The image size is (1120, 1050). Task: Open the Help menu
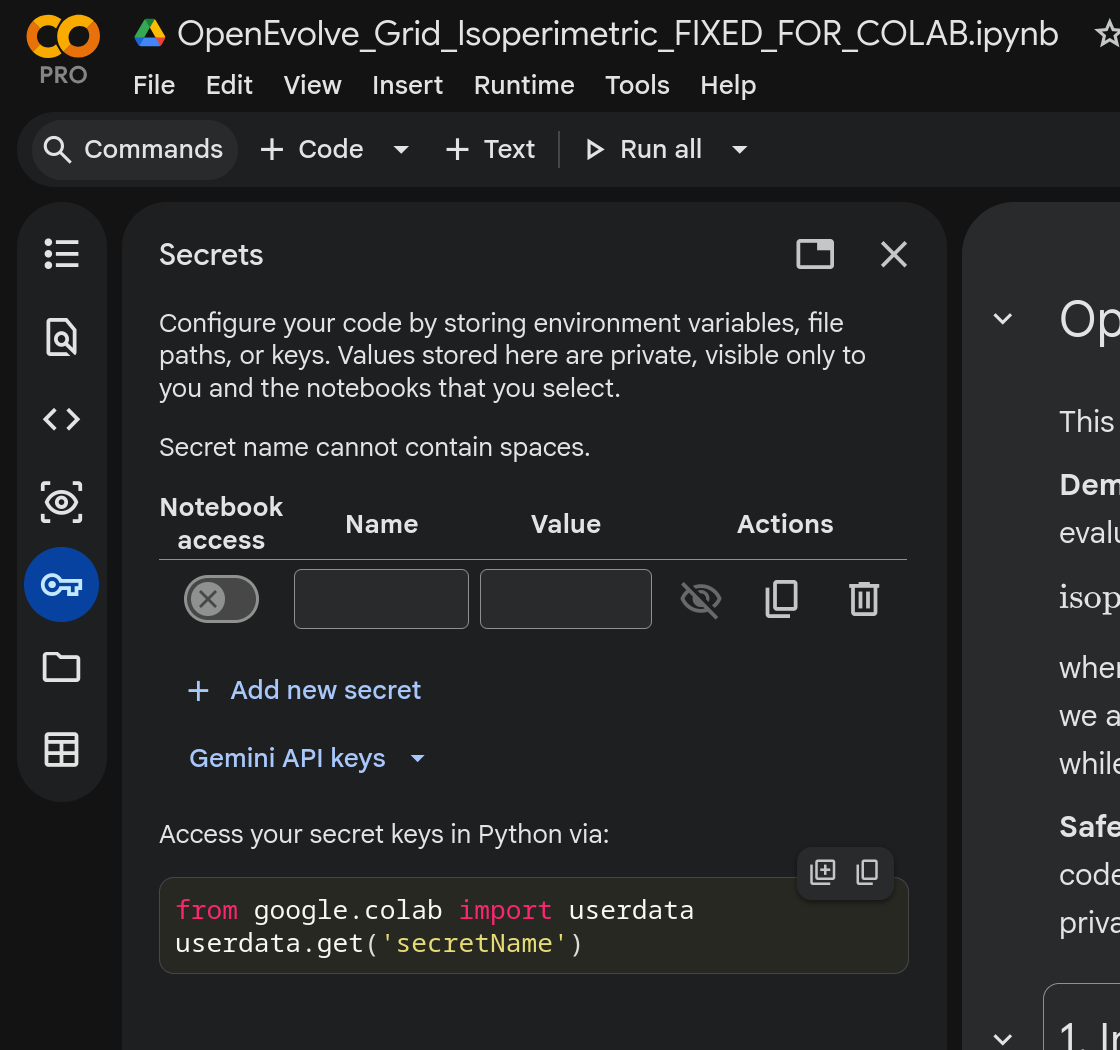(x=728, y=85)
